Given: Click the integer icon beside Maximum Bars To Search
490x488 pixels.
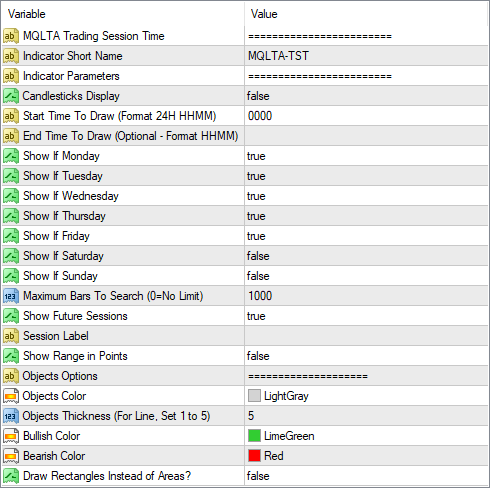Looking at the screenshot, I should (x=11, y=296).
